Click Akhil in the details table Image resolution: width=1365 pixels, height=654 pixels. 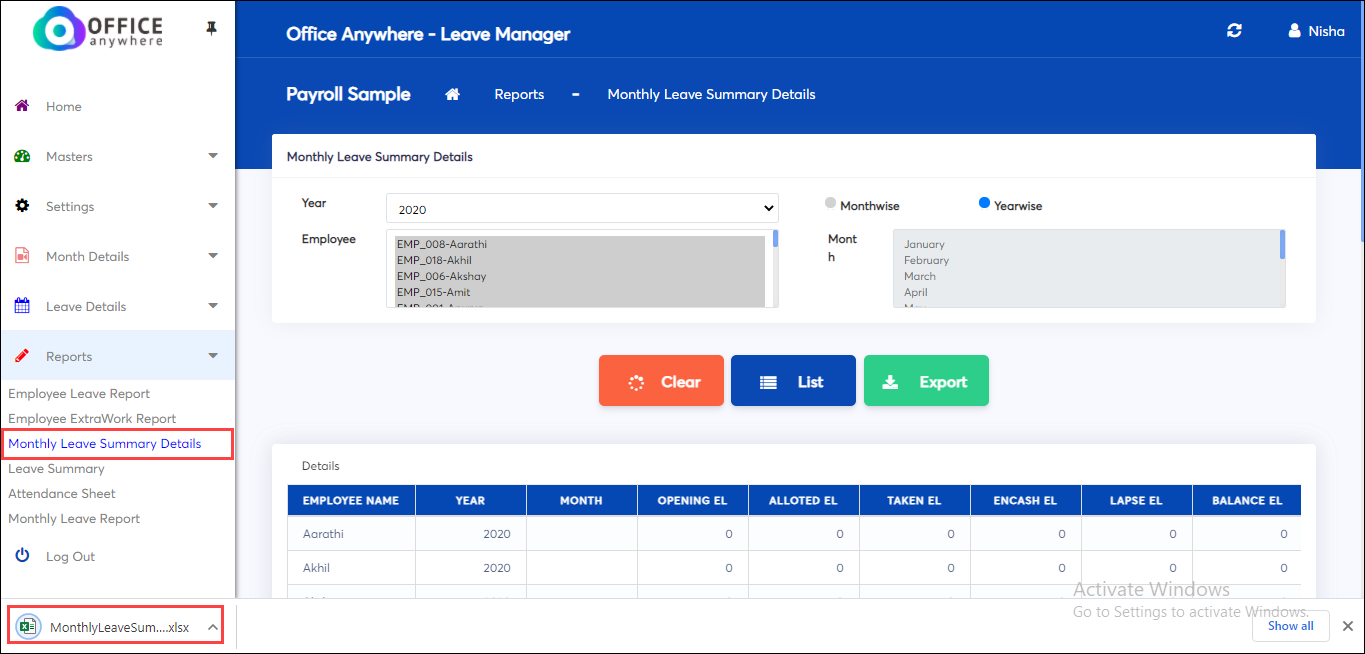316,568
